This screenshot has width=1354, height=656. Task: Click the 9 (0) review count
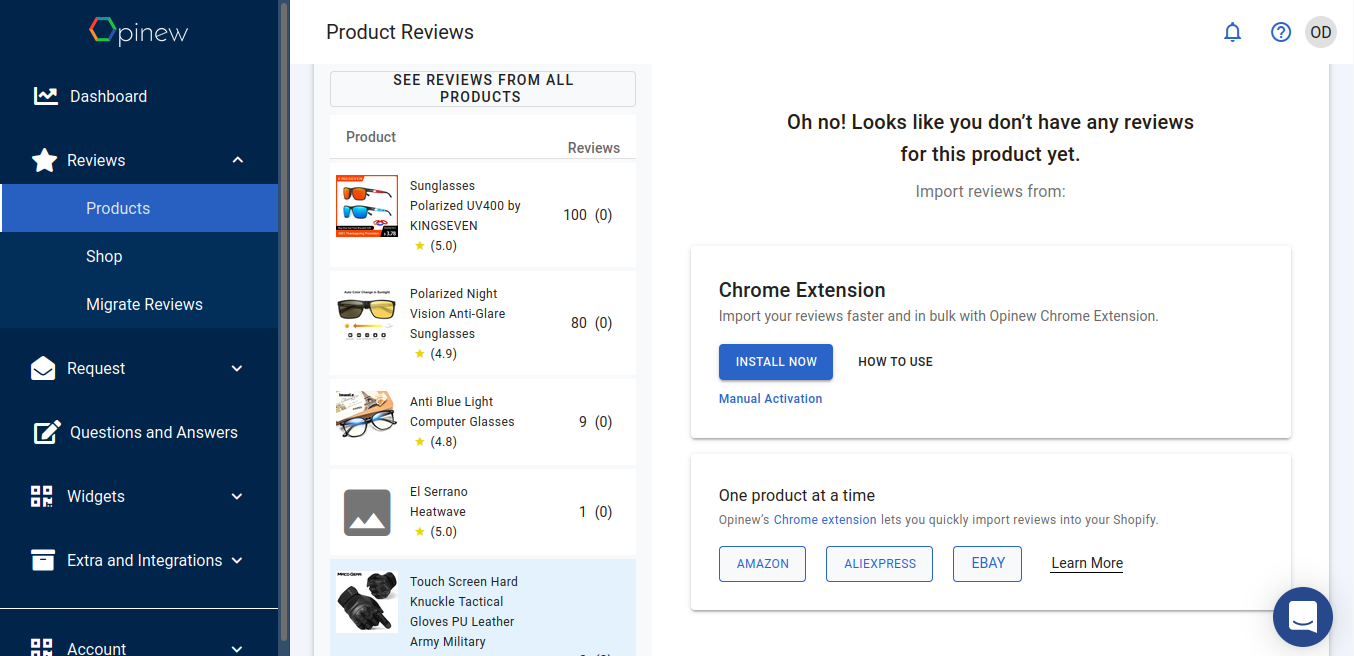(595, 422)
